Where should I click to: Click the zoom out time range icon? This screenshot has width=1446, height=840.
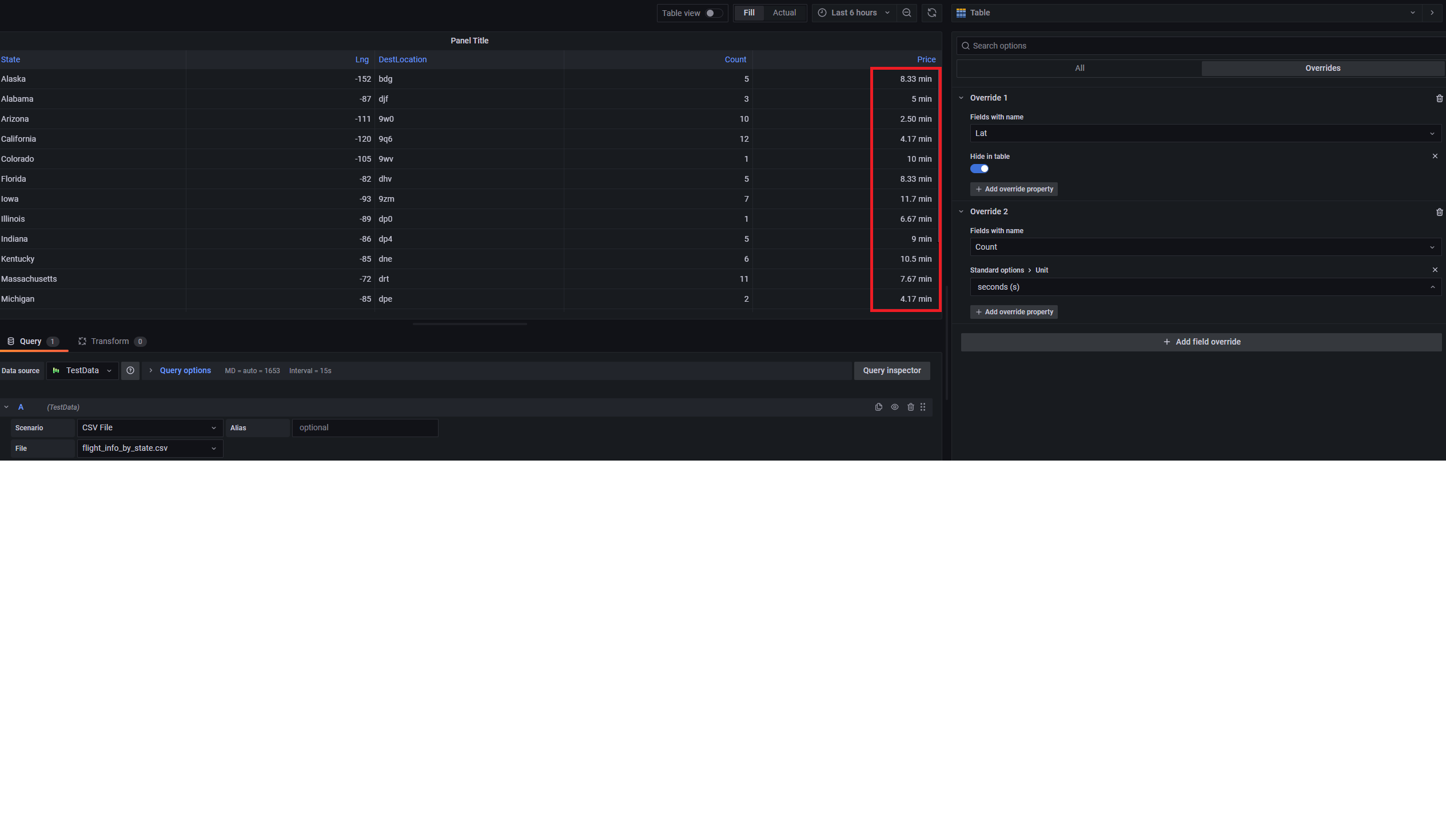[x=907, y=13]
